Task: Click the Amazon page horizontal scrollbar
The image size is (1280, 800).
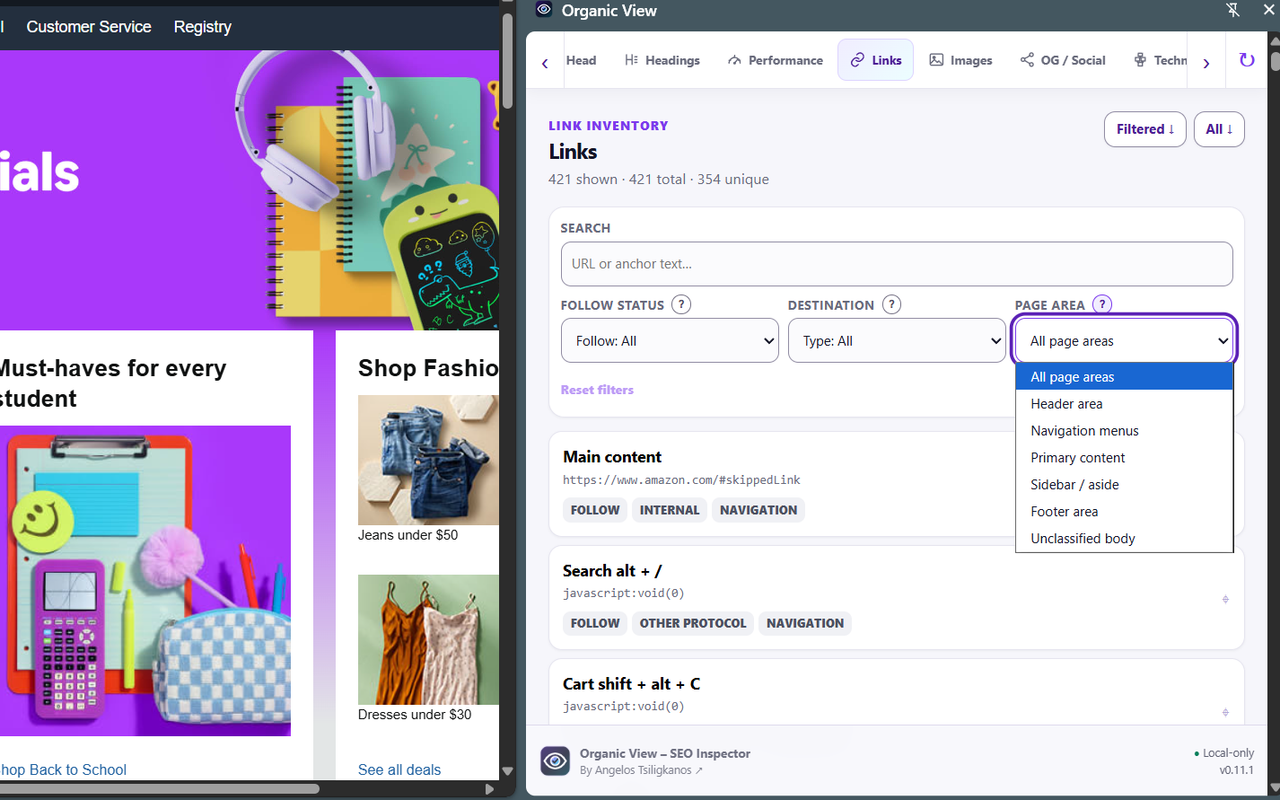Action: [x=160, y=789]
